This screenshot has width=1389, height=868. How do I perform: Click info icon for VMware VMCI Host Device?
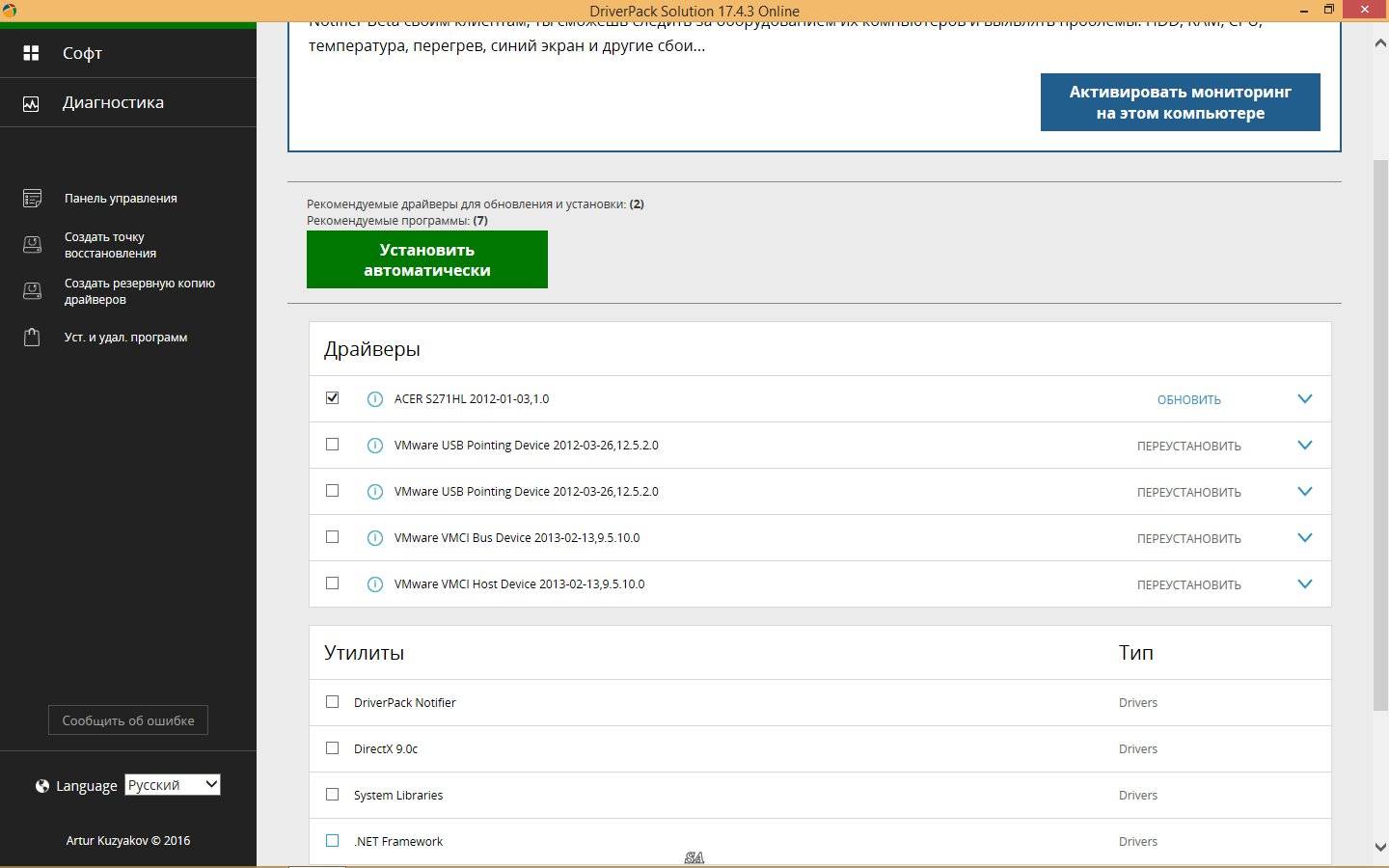tap(375, 584)
